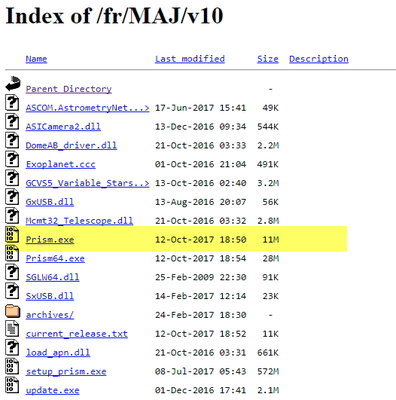Sort the files by Size header
The image size is (396, 400).
coord(268,59)
